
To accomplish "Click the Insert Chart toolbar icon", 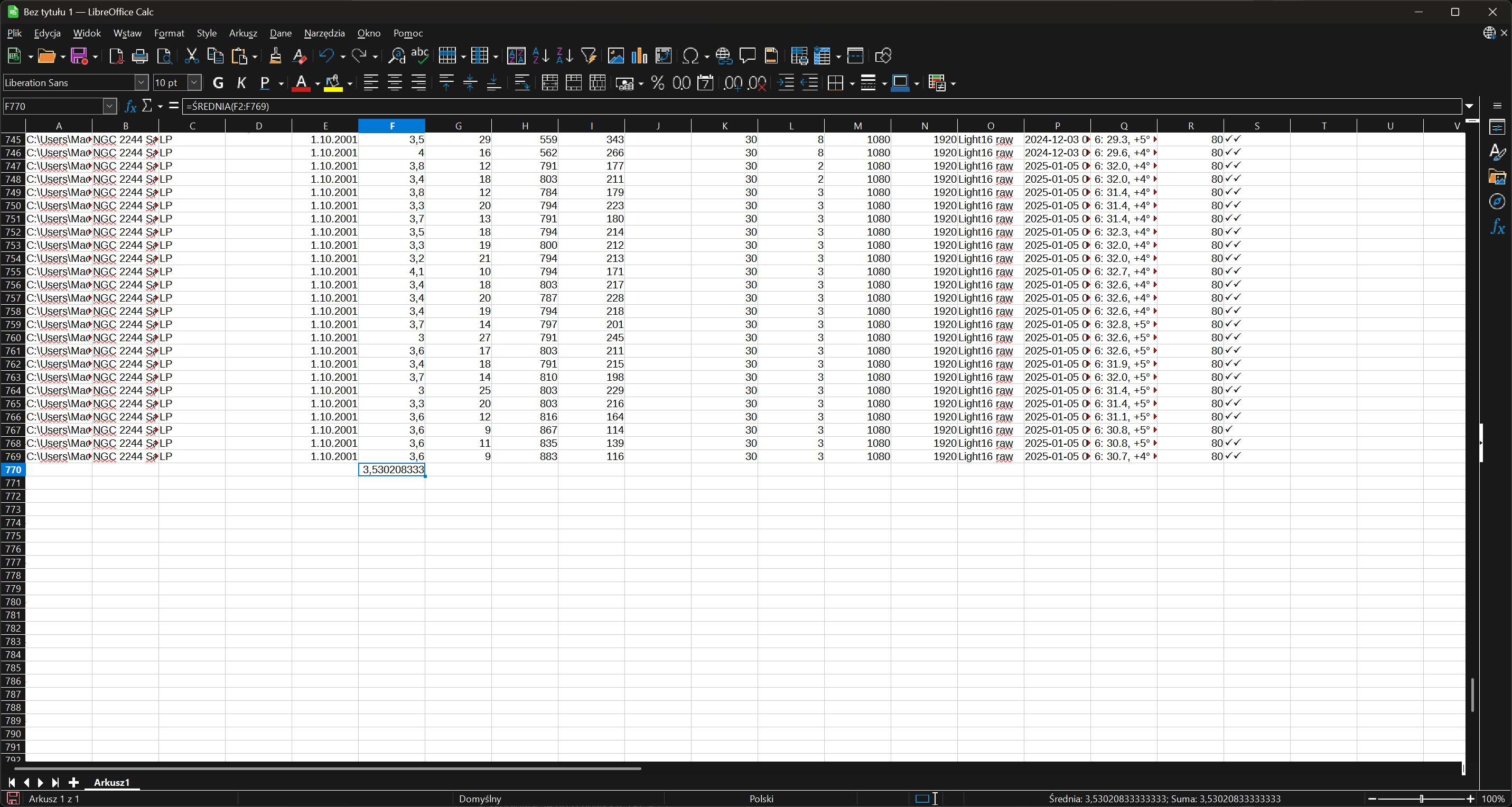I will point(639,57).
